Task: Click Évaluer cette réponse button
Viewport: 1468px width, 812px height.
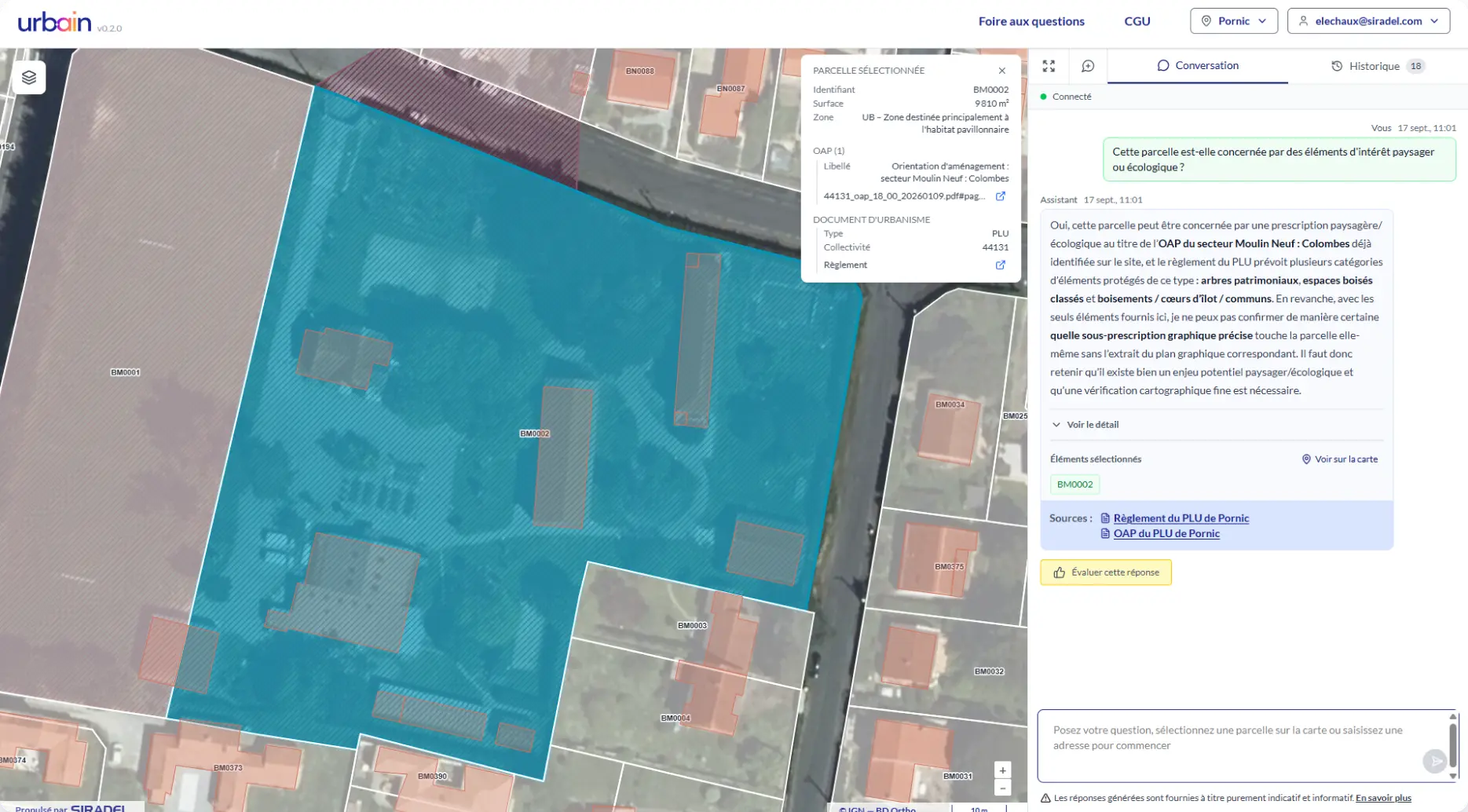Action: [x=1105, y=572]
